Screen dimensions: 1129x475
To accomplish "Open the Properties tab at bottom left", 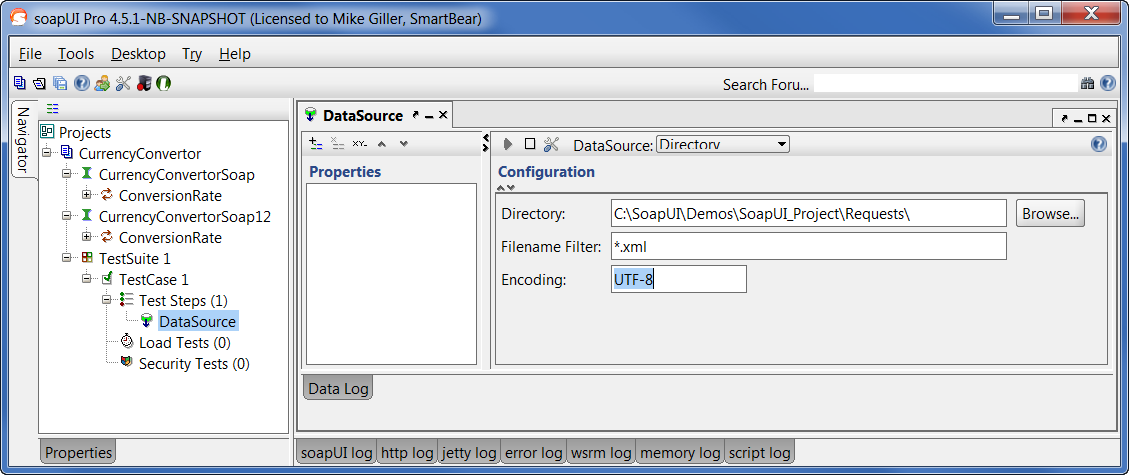I will tap(78, 453).
